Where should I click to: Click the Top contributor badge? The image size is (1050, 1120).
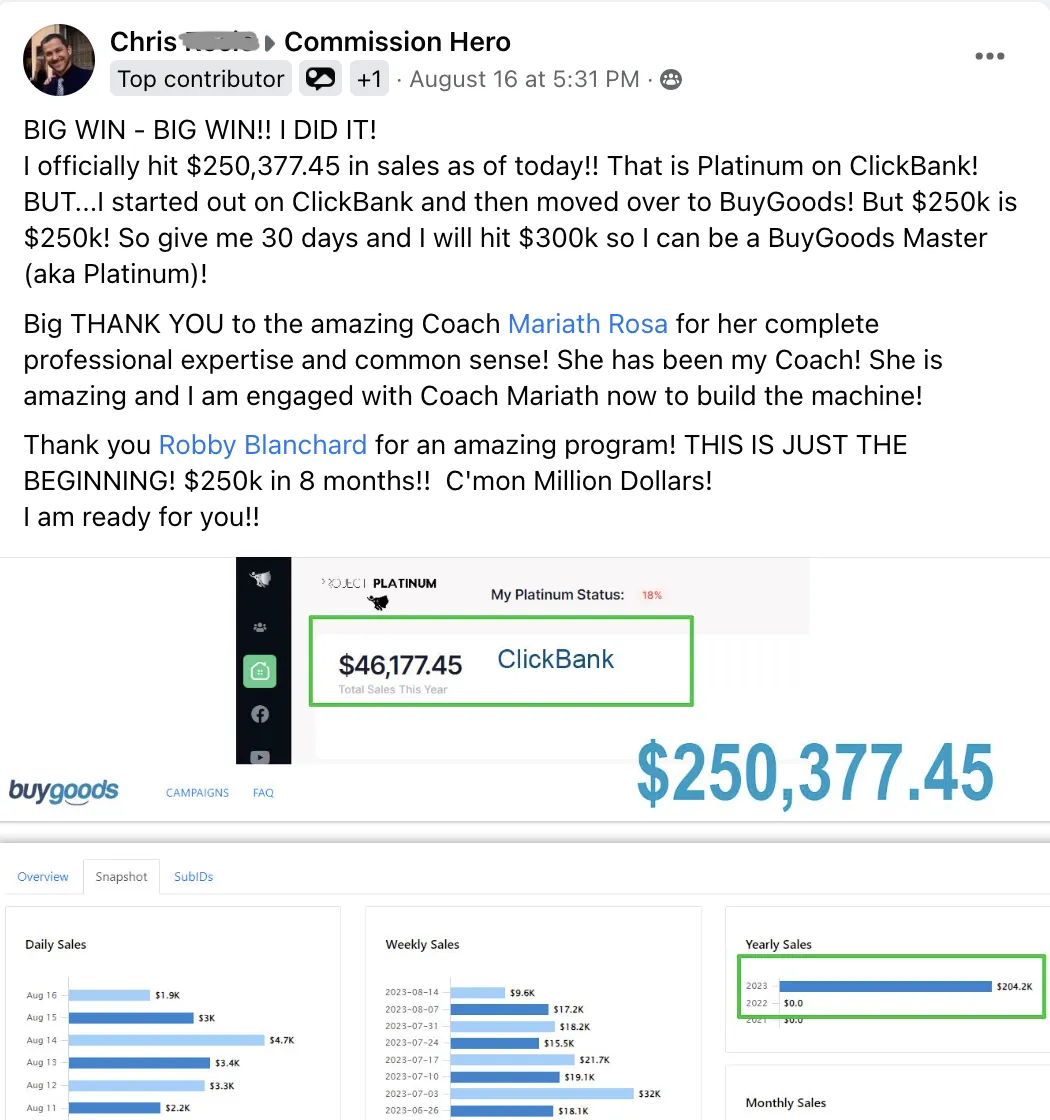pyautogui.click(x=201, y=79)
